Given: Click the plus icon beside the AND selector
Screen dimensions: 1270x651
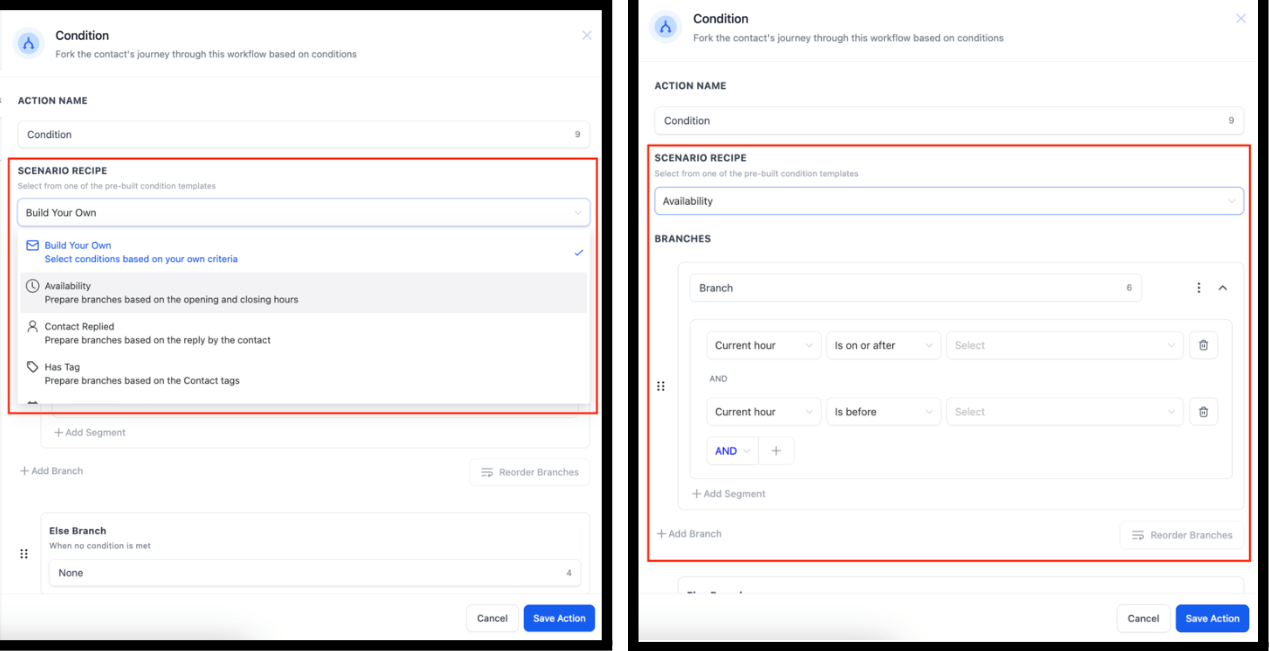Looking at the screenshot, I should 776,451.
